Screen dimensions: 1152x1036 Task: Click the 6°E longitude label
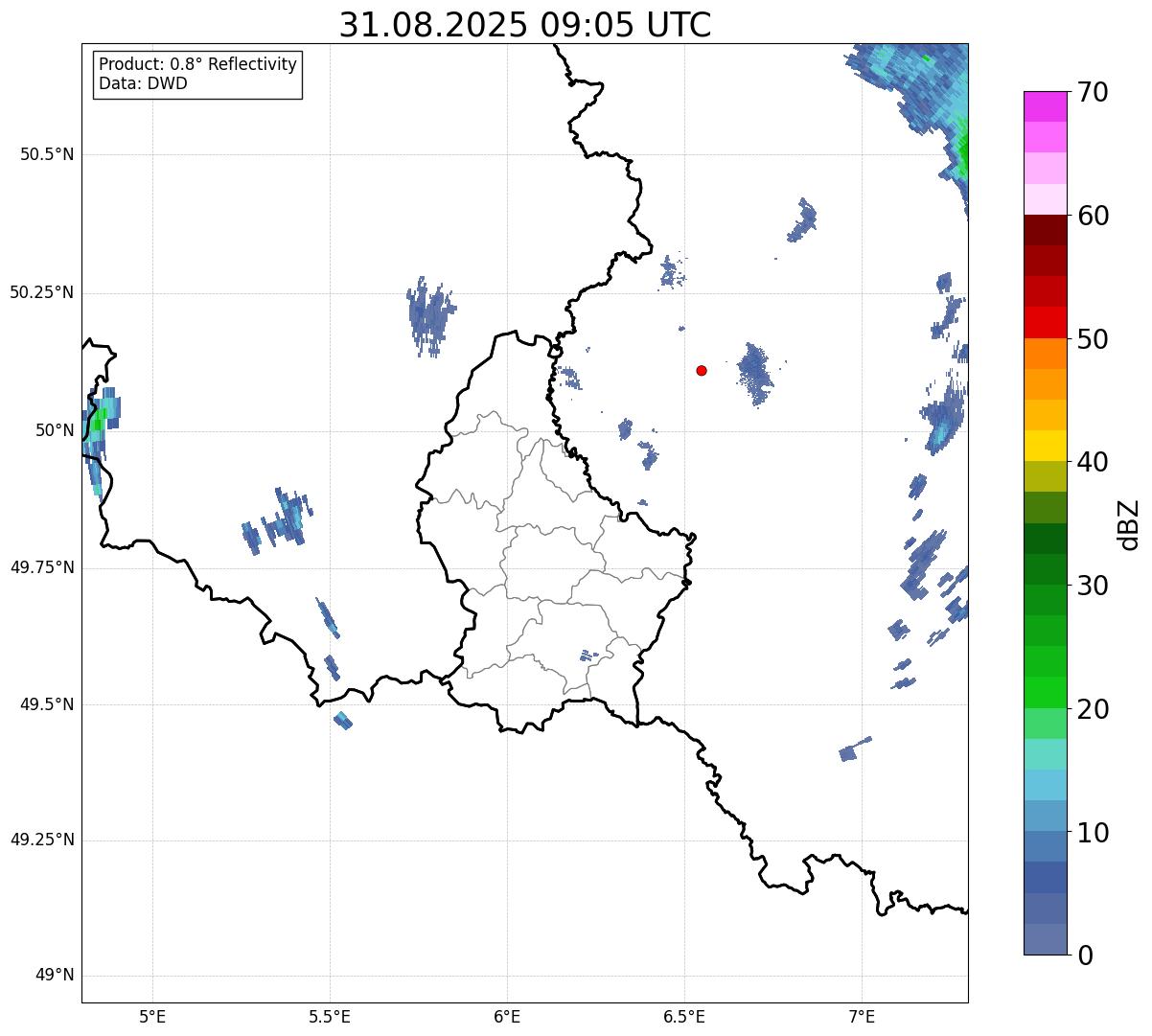[x=507, y=1016]
